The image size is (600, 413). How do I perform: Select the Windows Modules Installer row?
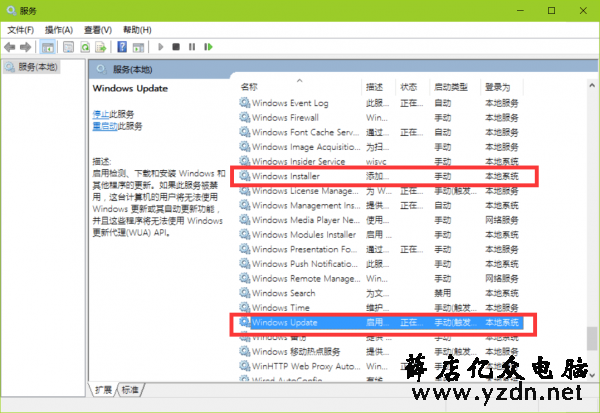[379, 234]
